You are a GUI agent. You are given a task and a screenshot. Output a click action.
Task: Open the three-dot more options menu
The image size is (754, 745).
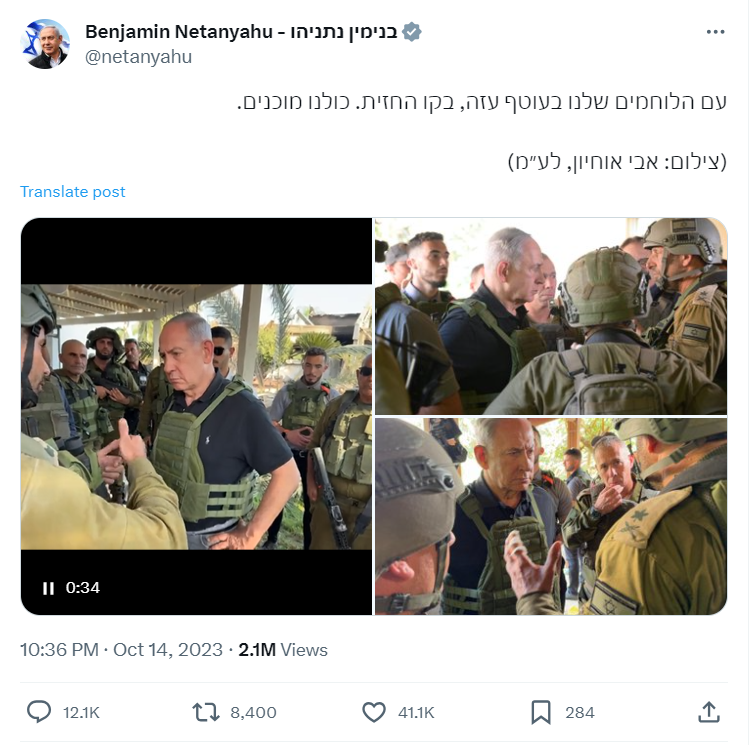pos(715,32)
